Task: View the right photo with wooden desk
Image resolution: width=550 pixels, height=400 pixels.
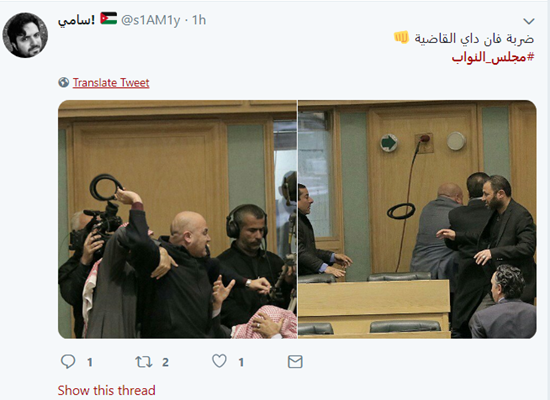Action: [x=417, y=219]
